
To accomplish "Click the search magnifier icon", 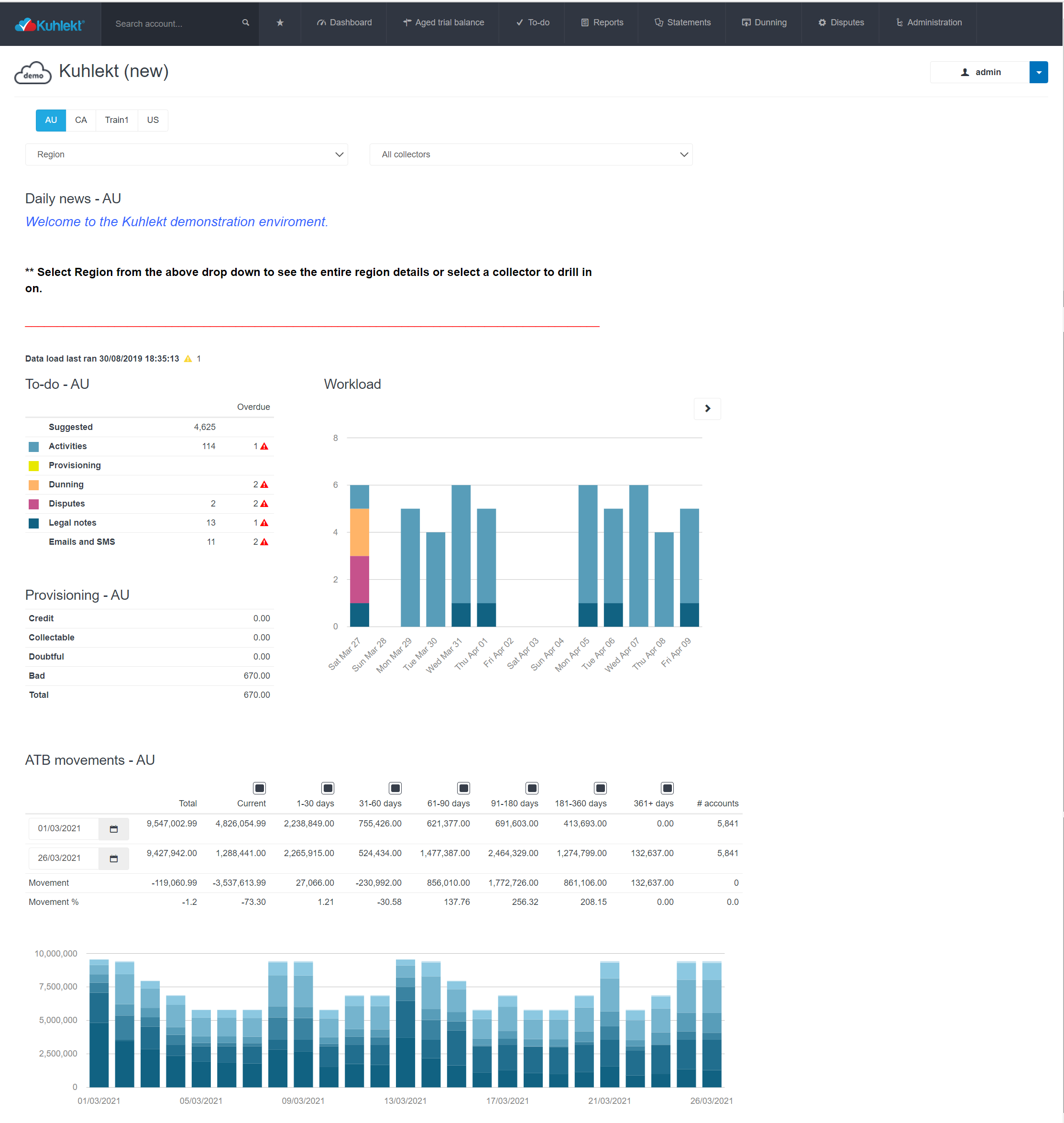I will tap(246, 22).
